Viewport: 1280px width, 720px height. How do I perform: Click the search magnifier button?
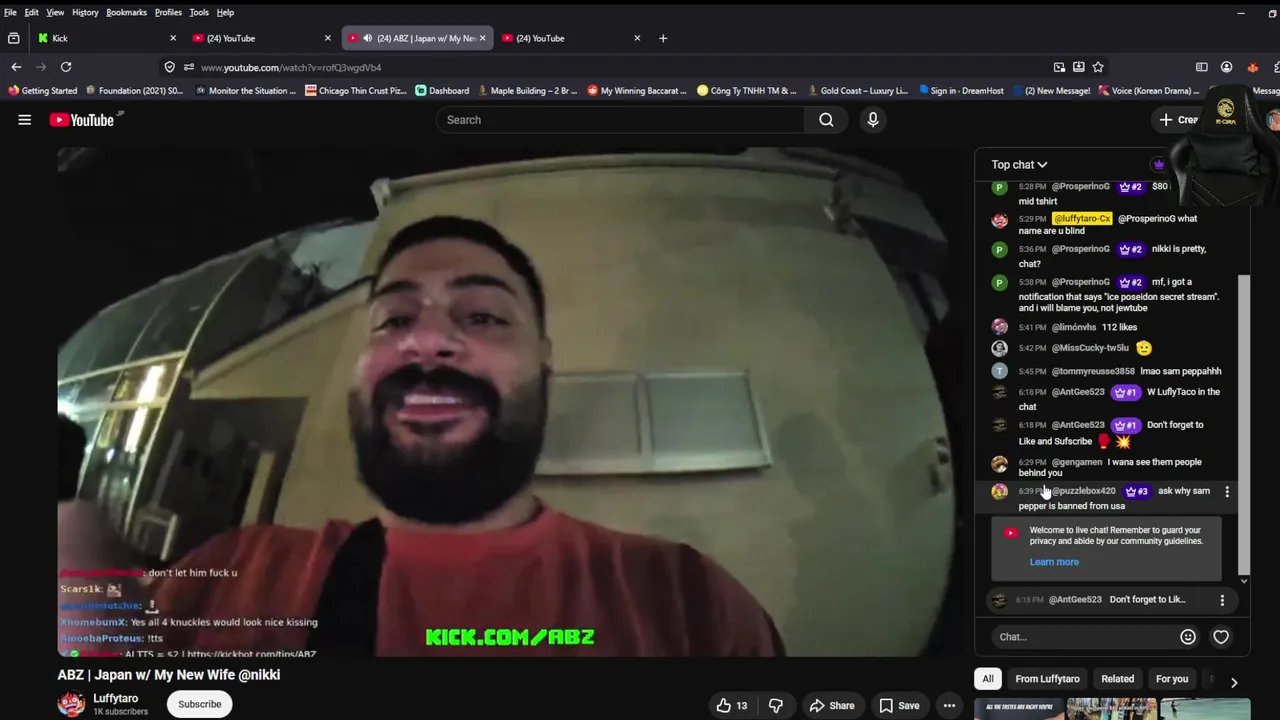[x=826, y=120]
